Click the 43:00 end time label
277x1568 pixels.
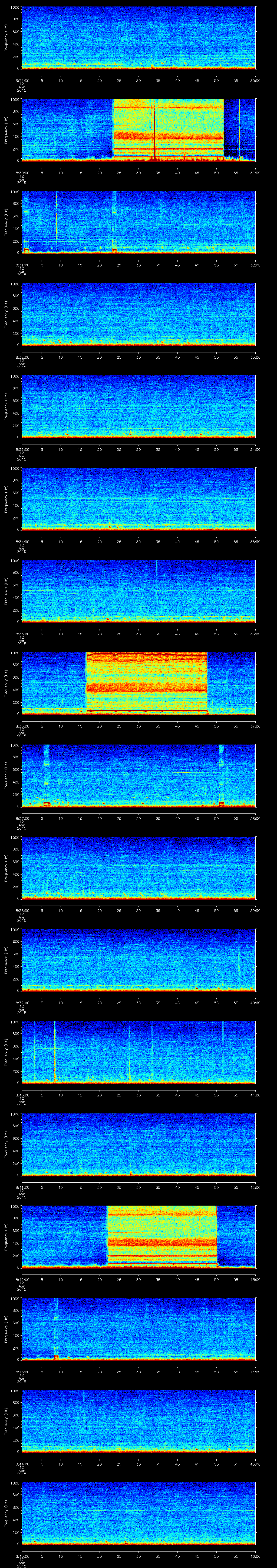click(x=255, y=1279)
